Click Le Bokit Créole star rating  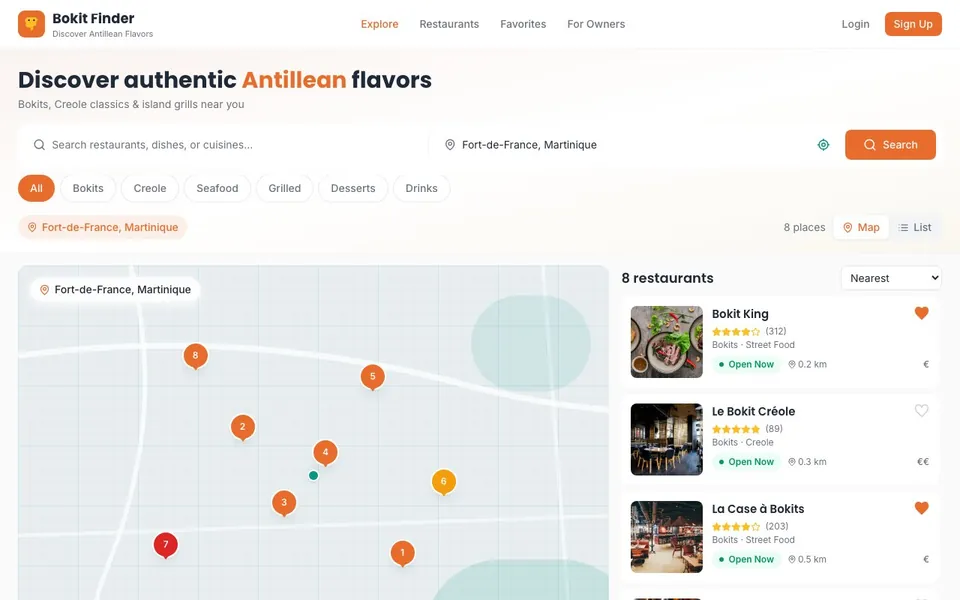(x=736, y=429)
